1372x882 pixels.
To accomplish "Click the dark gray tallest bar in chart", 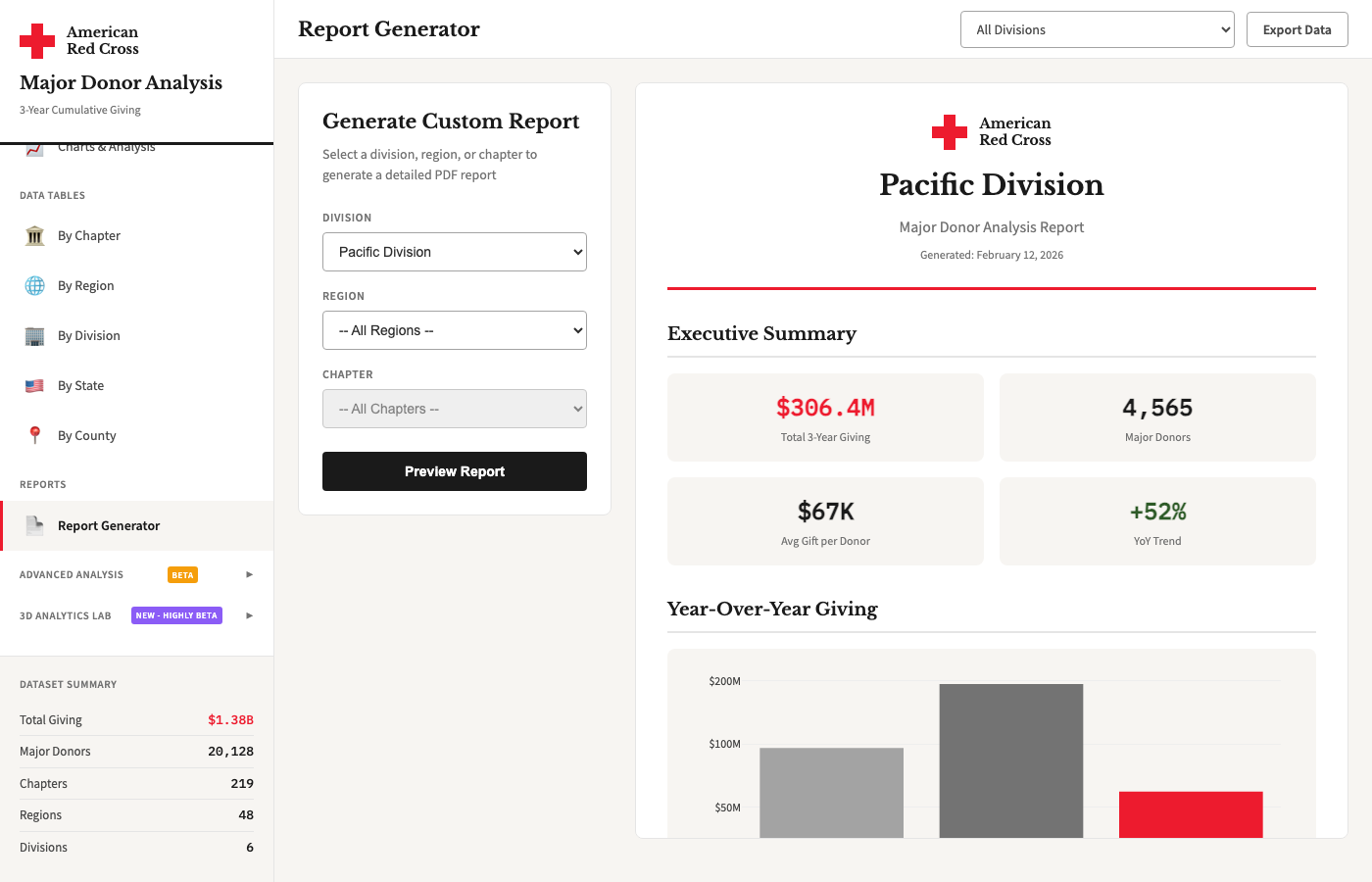I will point(1011,760).
